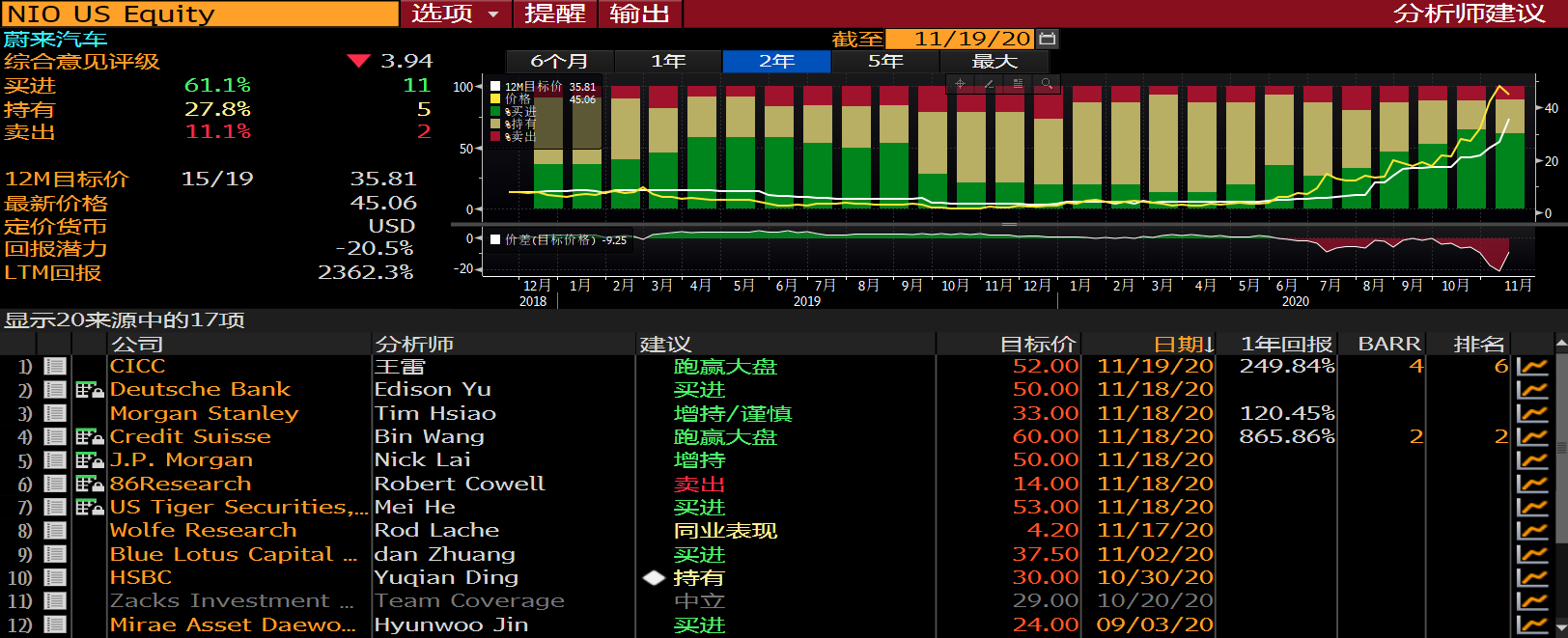Open the report list icon for HSBC
Image resolution: width=1568 pixels, height=638 pixels.
click(x=55, y=578)
